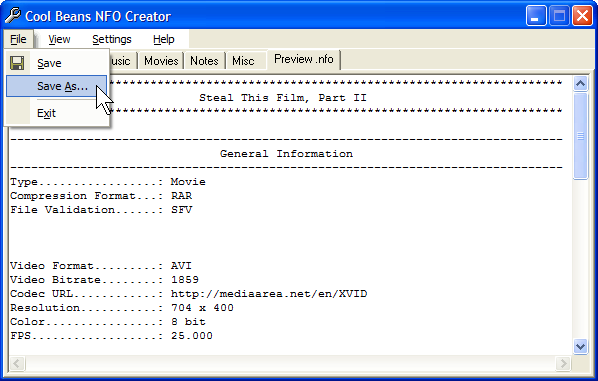Select the Preview .nfo tab
This screenshot has height=381, width=598.
coord(304,59)
